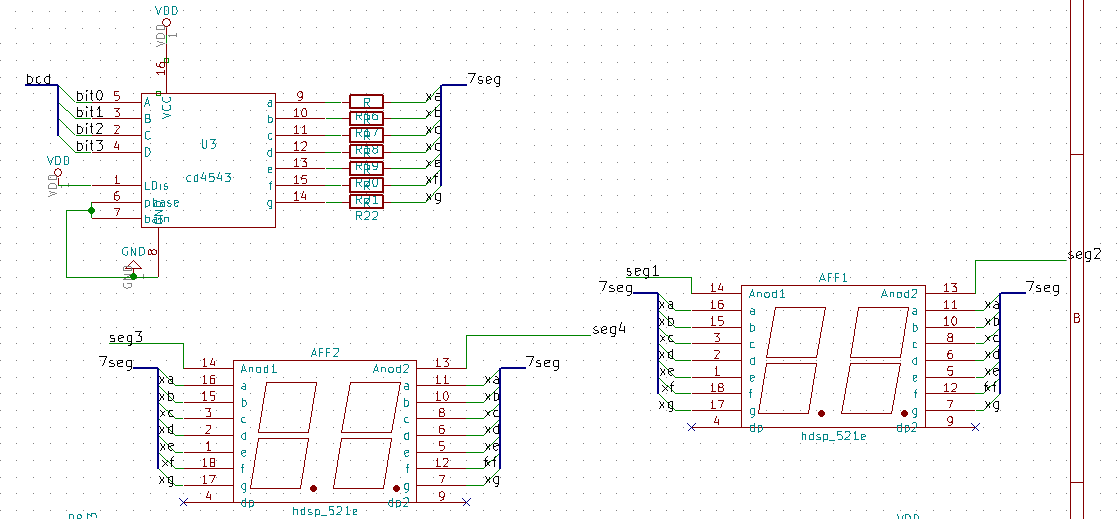Image resolution: width=1120 pixels, height=519 pixels.
Task: Select the cd4543 component value text
Action: pos(209,178)
